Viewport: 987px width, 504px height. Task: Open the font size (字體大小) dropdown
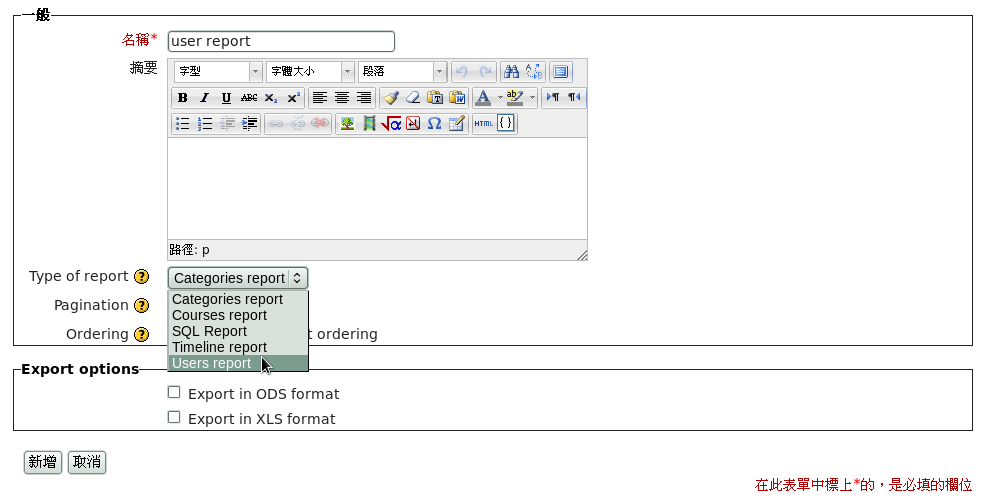click(310, 72)
